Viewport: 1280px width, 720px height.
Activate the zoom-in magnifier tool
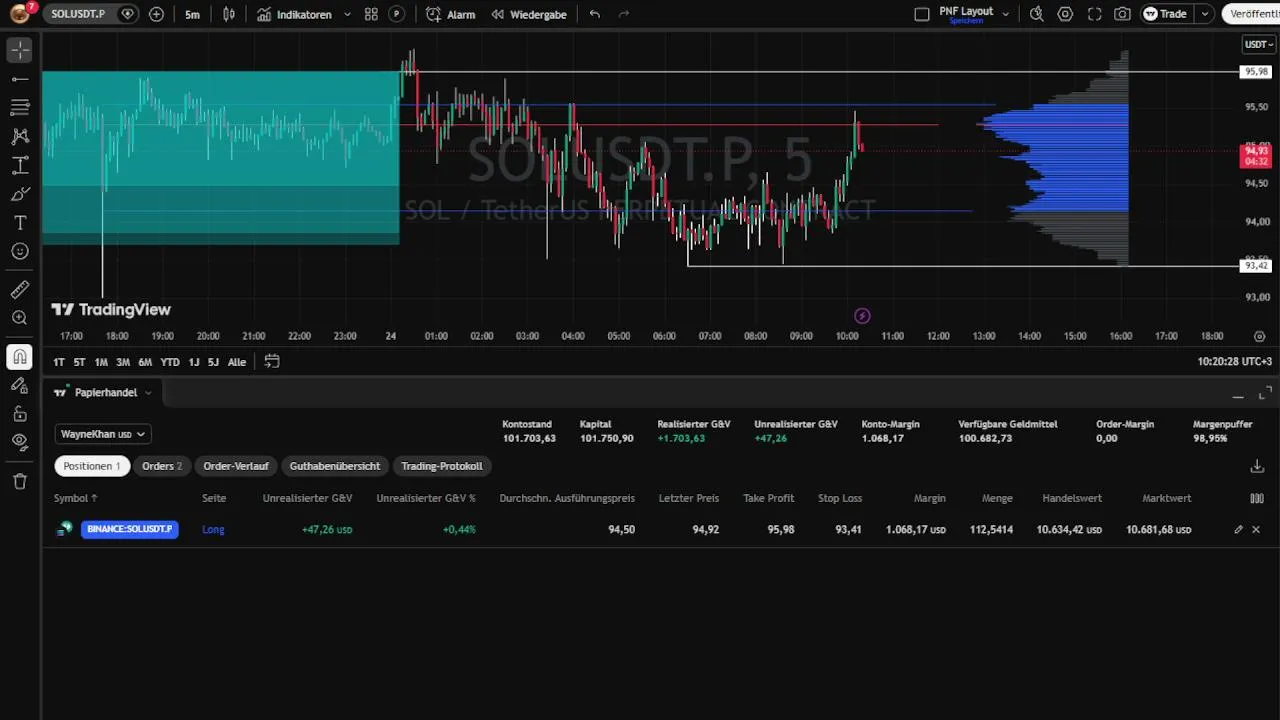point(20,318)
